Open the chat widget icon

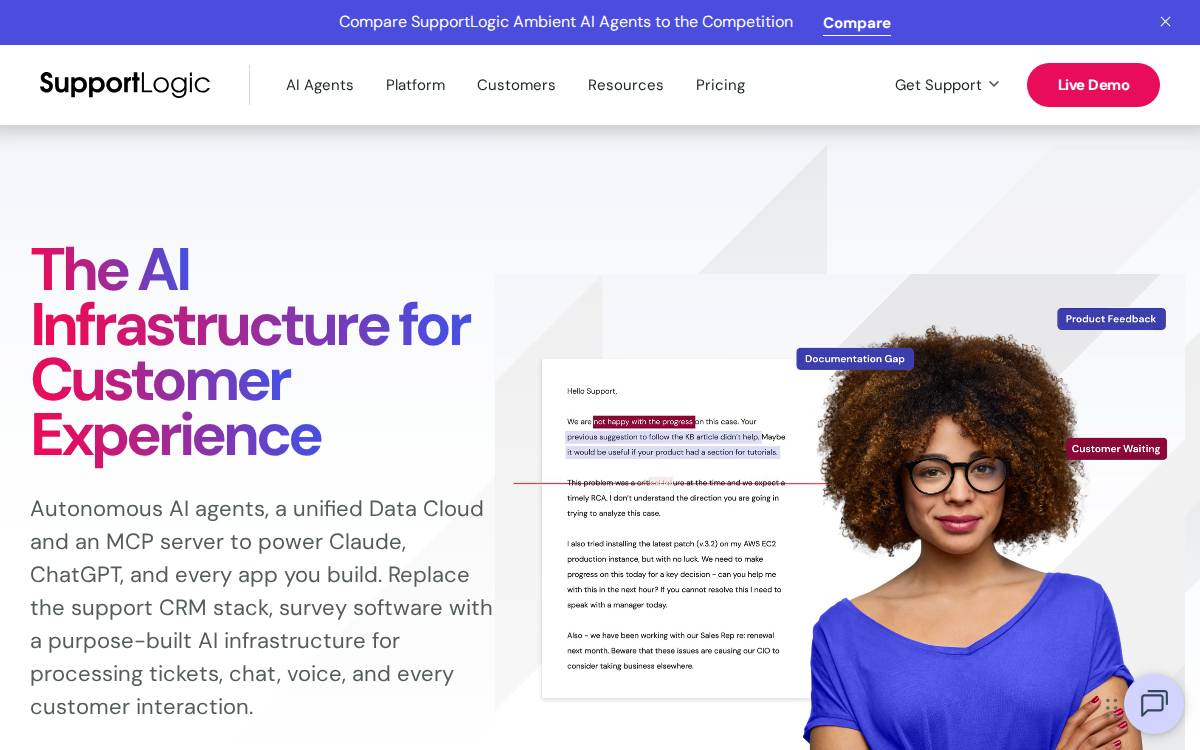[1154, 703]
